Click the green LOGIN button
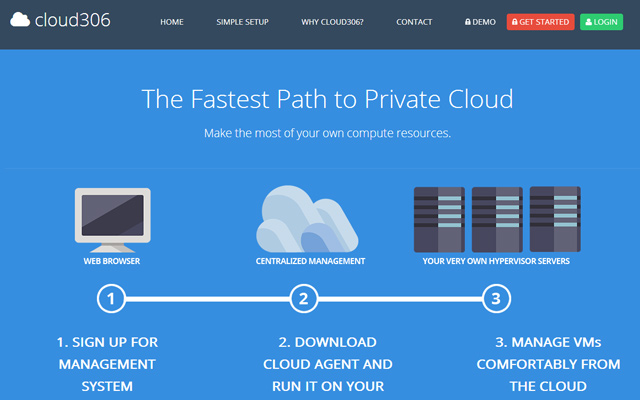 [x=602, y=22]
